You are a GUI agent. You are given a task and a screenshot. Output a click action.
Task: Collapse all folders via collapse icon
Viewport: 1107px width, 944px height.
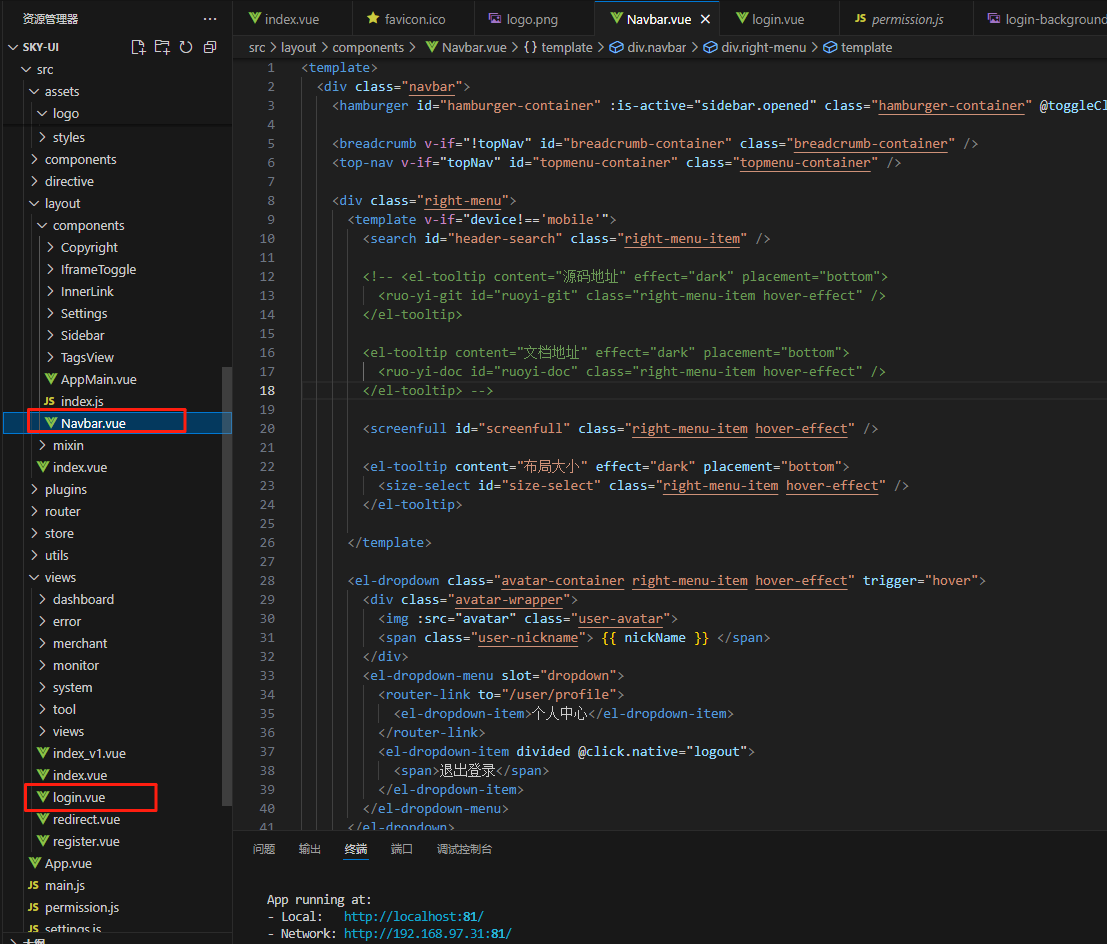[210, 47]
